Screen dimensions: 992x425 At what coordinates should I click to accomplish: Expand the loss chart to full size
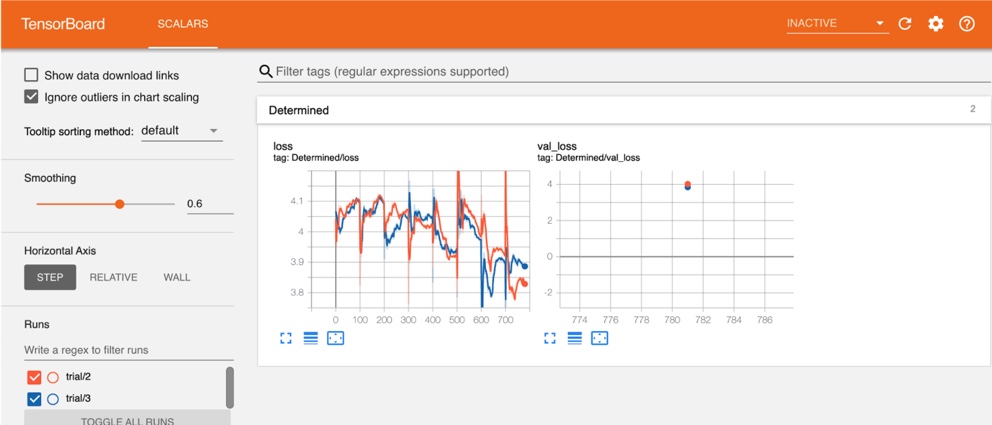286,338
